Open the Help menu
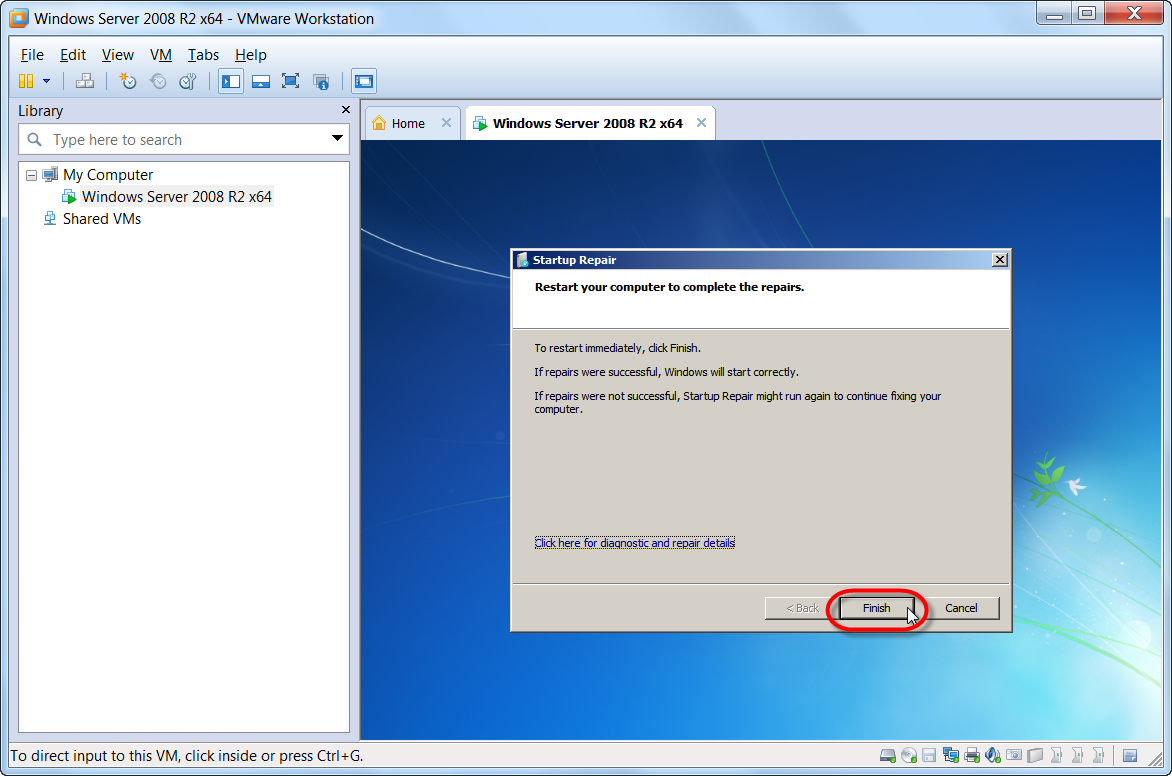 tap(250, 55)
